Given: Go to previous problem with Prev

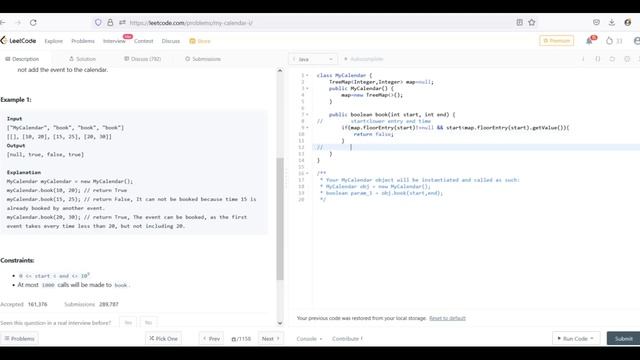Looking at the screenshot, I should click(211, 339).
